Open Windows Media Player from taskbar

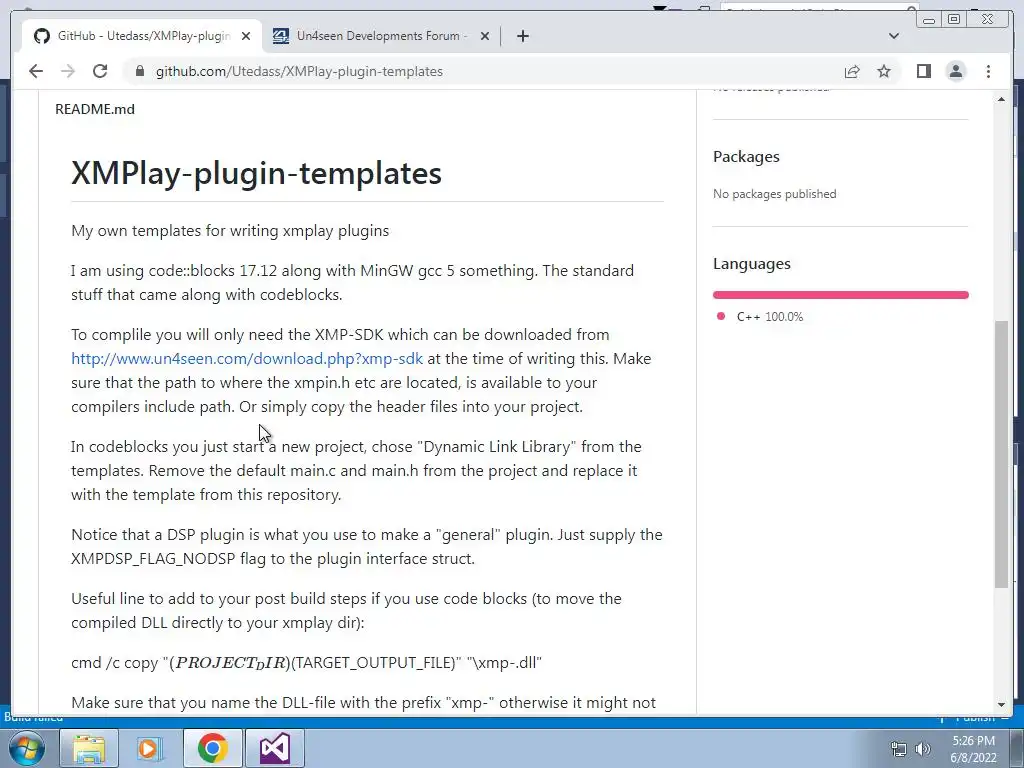point(150,748)
